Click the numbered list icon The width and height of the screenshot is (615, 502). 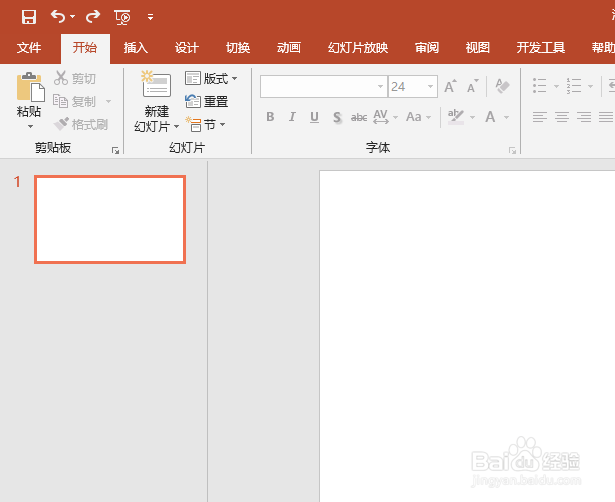click(x=574, y=85)
